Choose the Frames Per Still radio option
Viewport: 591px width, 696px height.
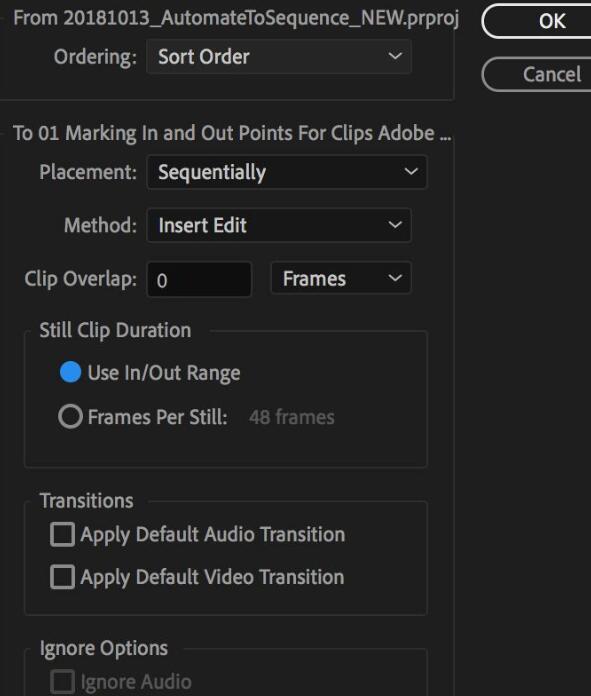(x=70, y=416)
